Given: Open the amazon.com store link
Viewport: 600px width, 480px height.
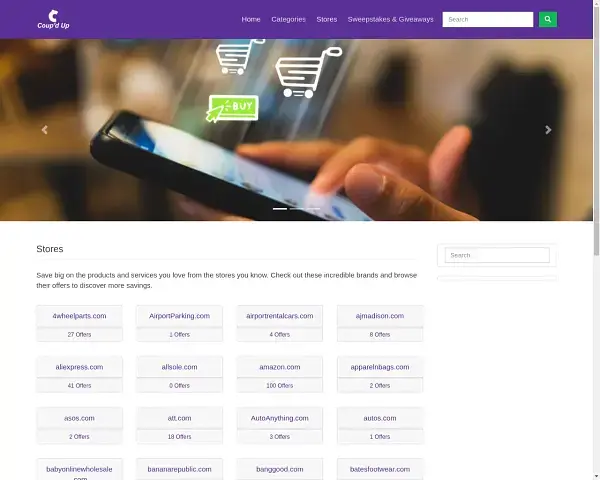Looking at the screenshot, I should point(280,367).
